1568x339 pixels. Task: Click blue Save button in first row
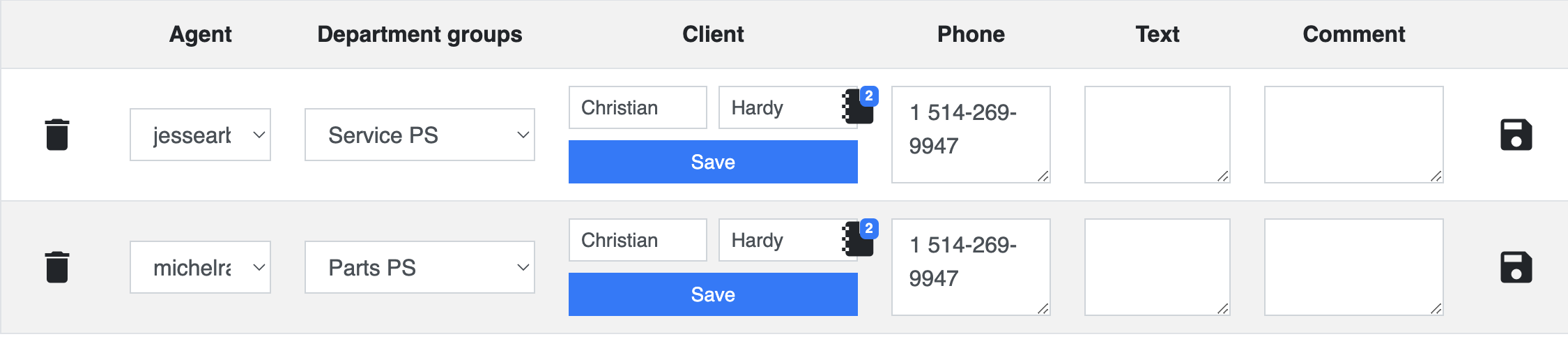point(713,162)
